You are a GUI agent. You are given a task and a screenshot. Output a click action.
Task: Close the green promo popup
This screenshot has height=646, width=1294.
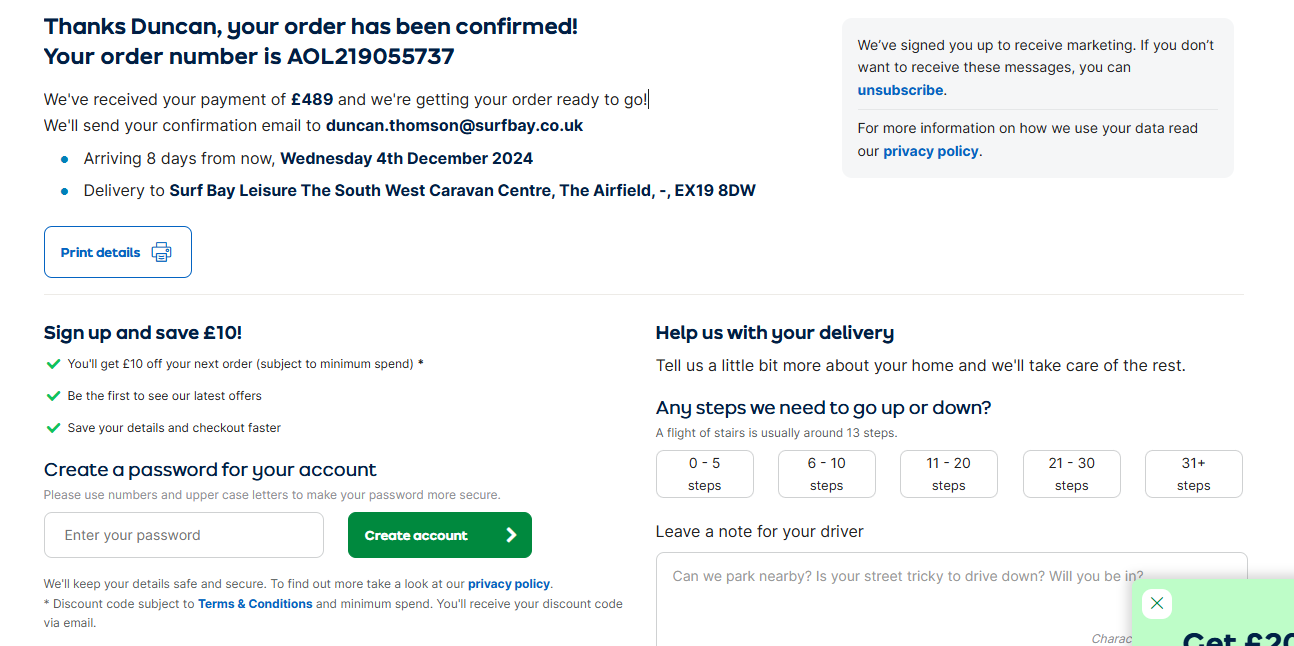1157,603
